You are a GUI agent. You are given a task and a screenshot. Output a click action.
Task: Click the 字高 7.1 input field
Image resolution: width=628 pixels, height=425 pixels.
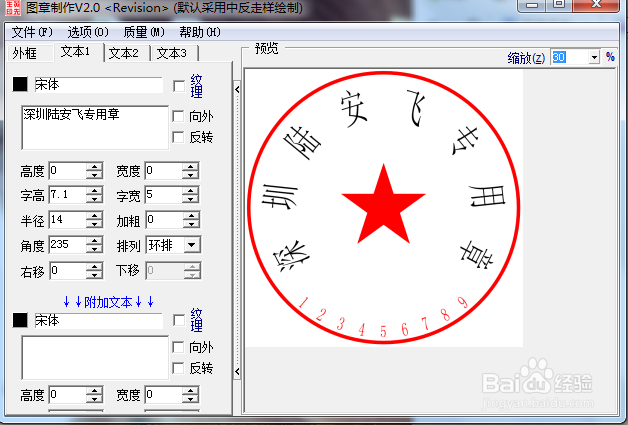coord(67,195)
